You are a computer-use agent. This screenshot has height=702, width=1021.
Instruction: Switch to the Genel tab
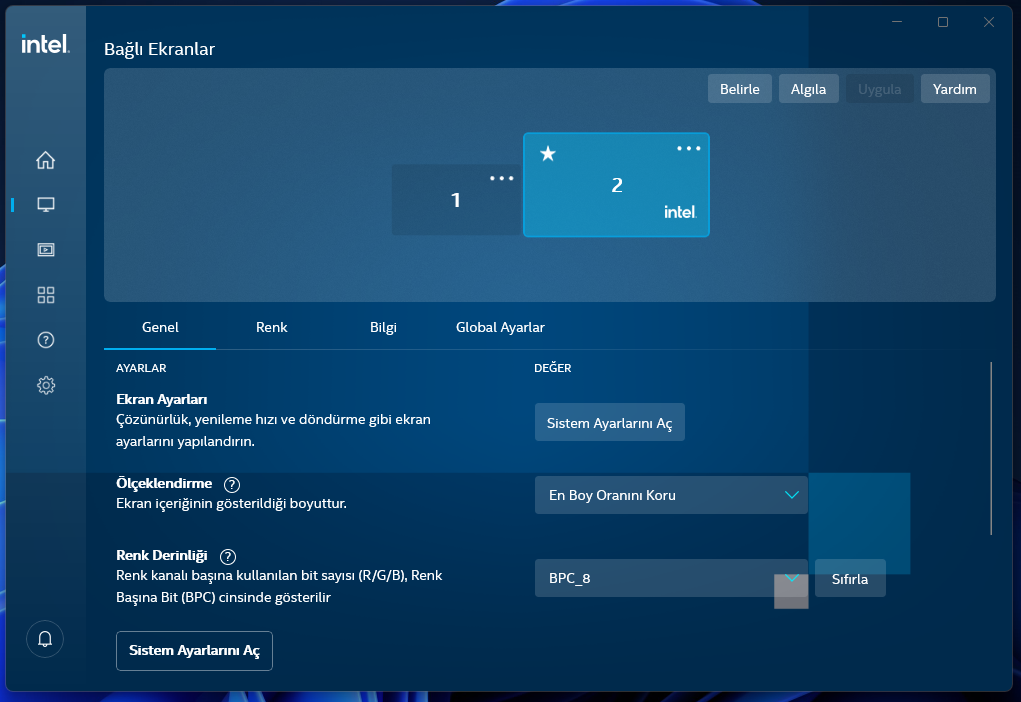coord(160,328)
